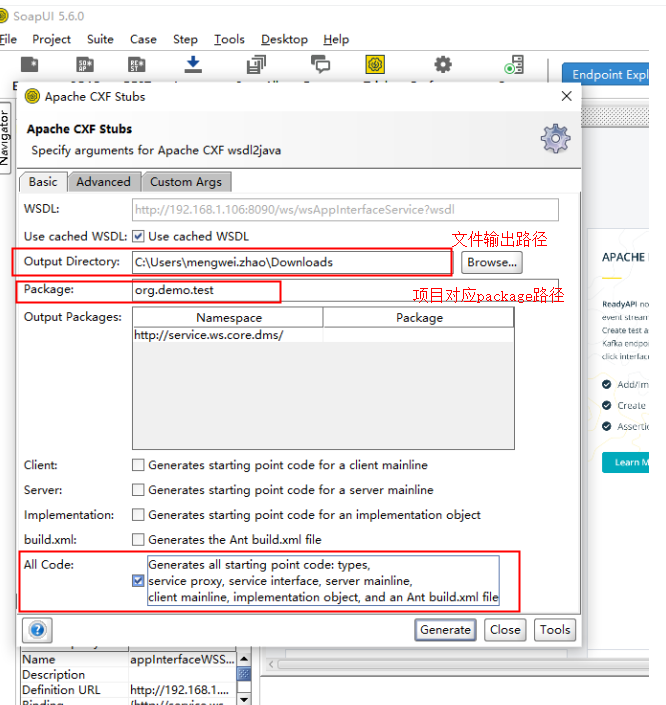The image size is (666, 705).
Task: Open the Tools menu in menu bar
Action: (229, 40)
